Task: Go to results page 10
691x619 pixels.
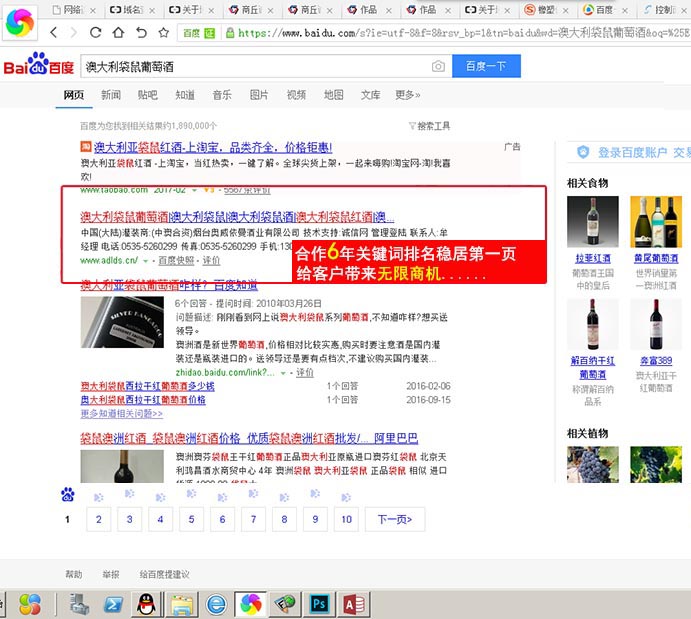Action: pos(346,519)
